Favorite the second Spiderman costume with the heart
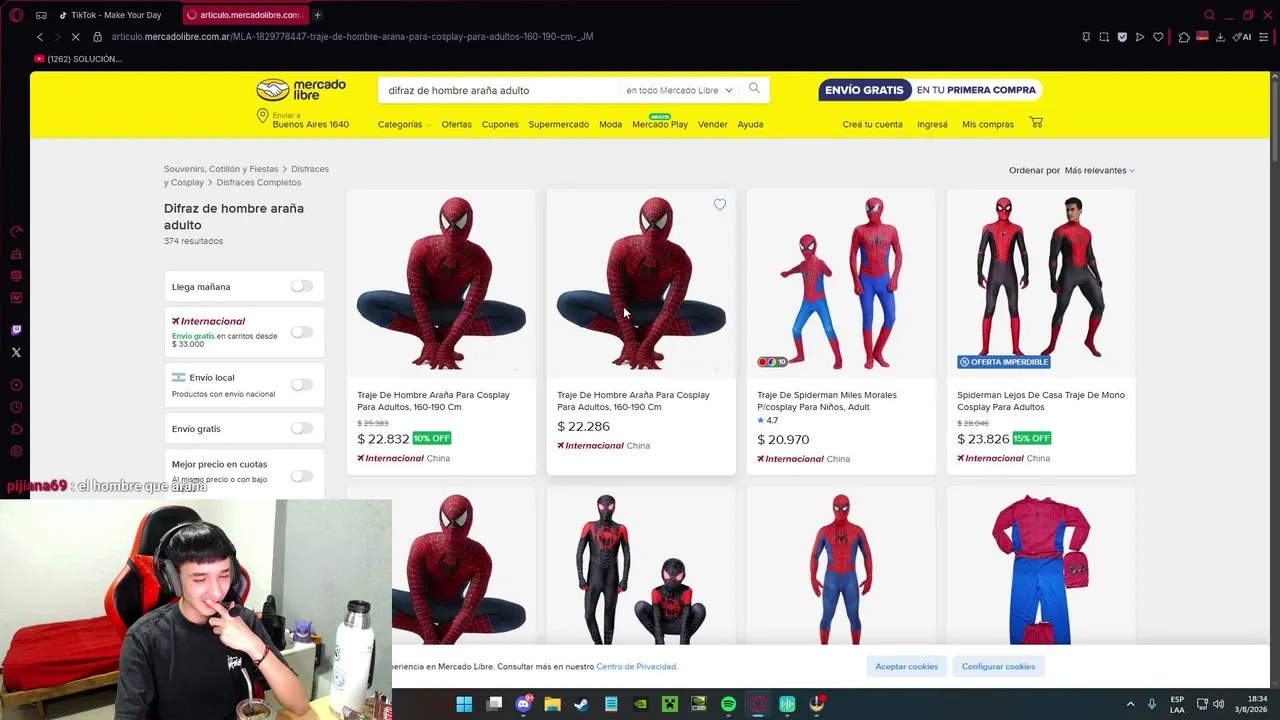Screen dimensions: 1280x720 [720, 205]
